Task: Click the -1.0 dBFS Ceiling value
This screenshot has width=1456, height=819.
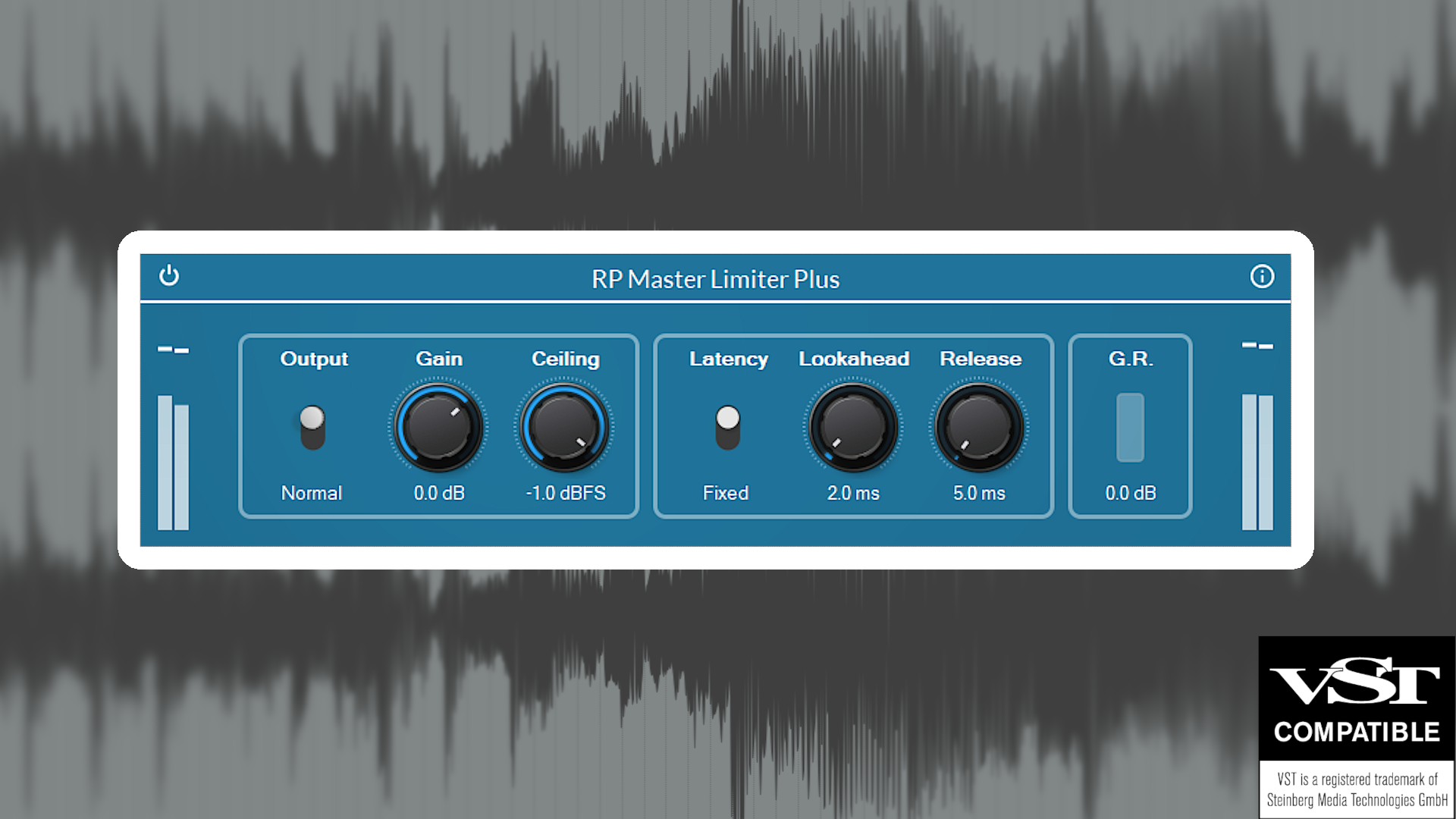Action: coord(566,493)
